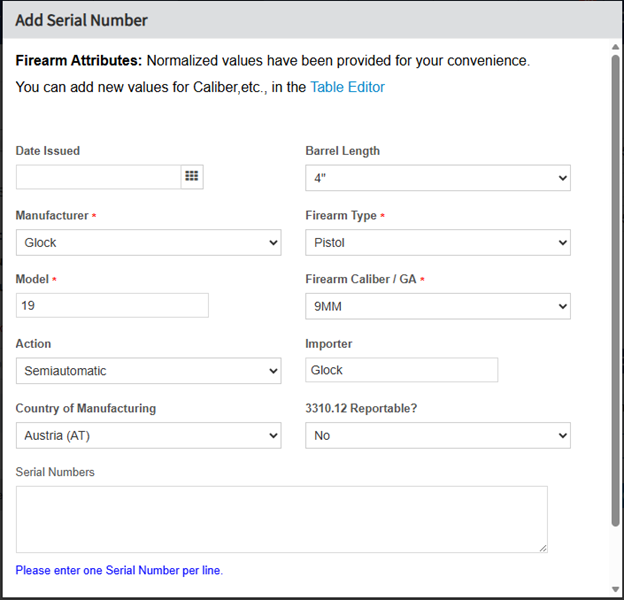This screenshot has height=600, width=624.
Task: Click the Date Issued text field
Action: pos(98,177)
